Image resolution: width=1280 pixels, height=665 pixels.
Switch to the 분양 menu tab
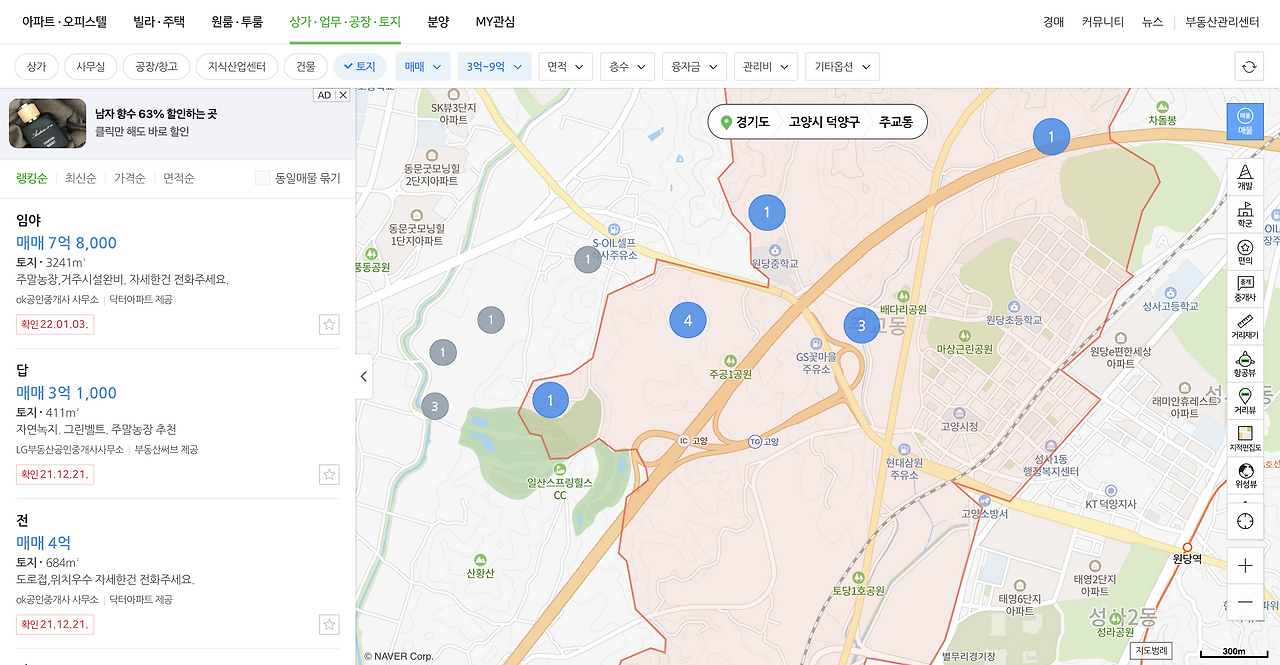pos(438,21)
